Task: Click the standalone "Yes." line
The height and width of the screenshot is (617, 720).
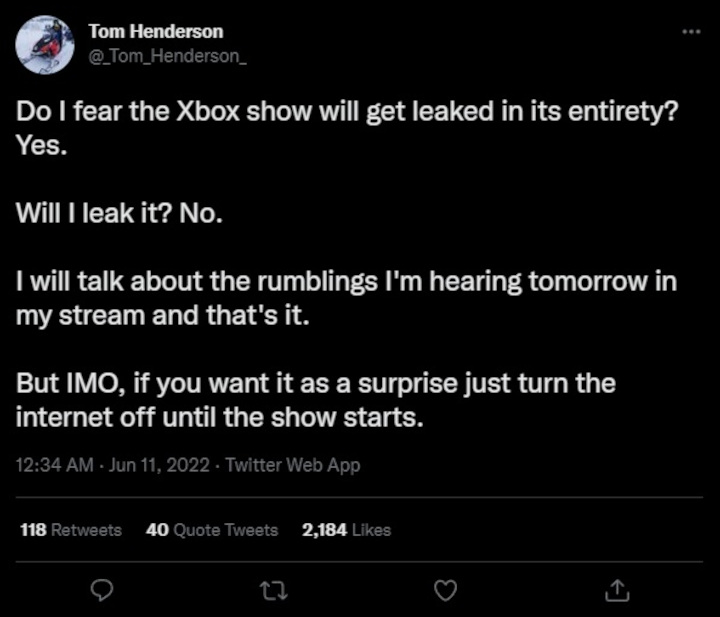Action: pos(41,144)
